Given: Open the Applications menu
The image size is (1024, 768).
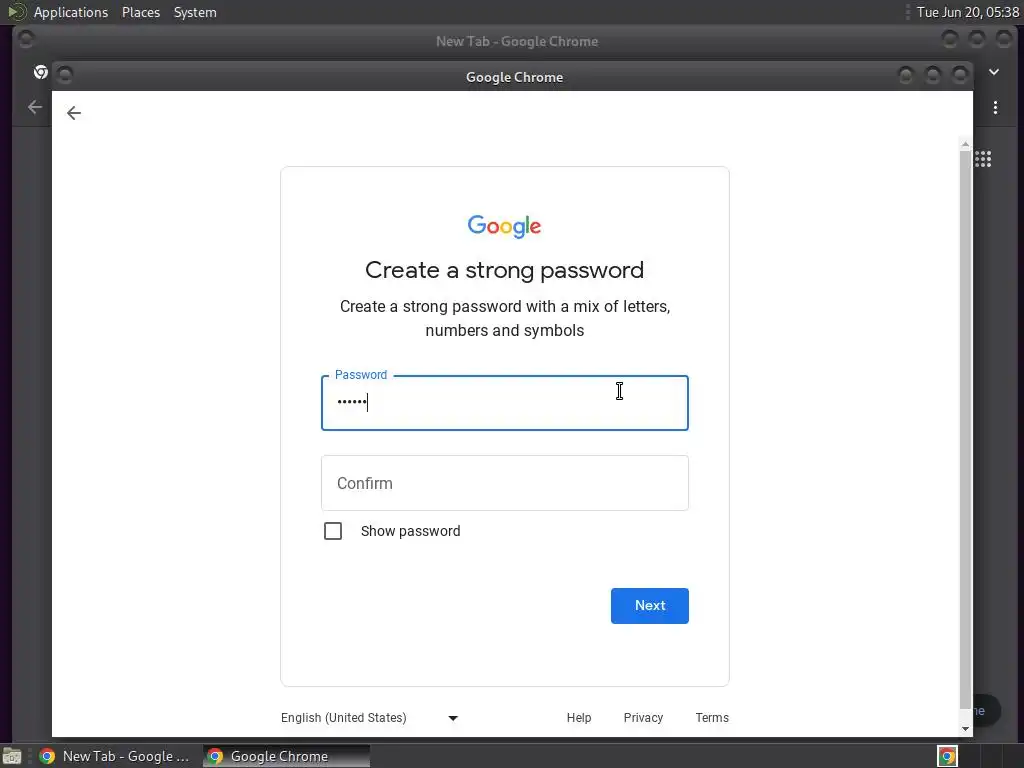Looking at the screenshot, I should click(x=71, y=12).
